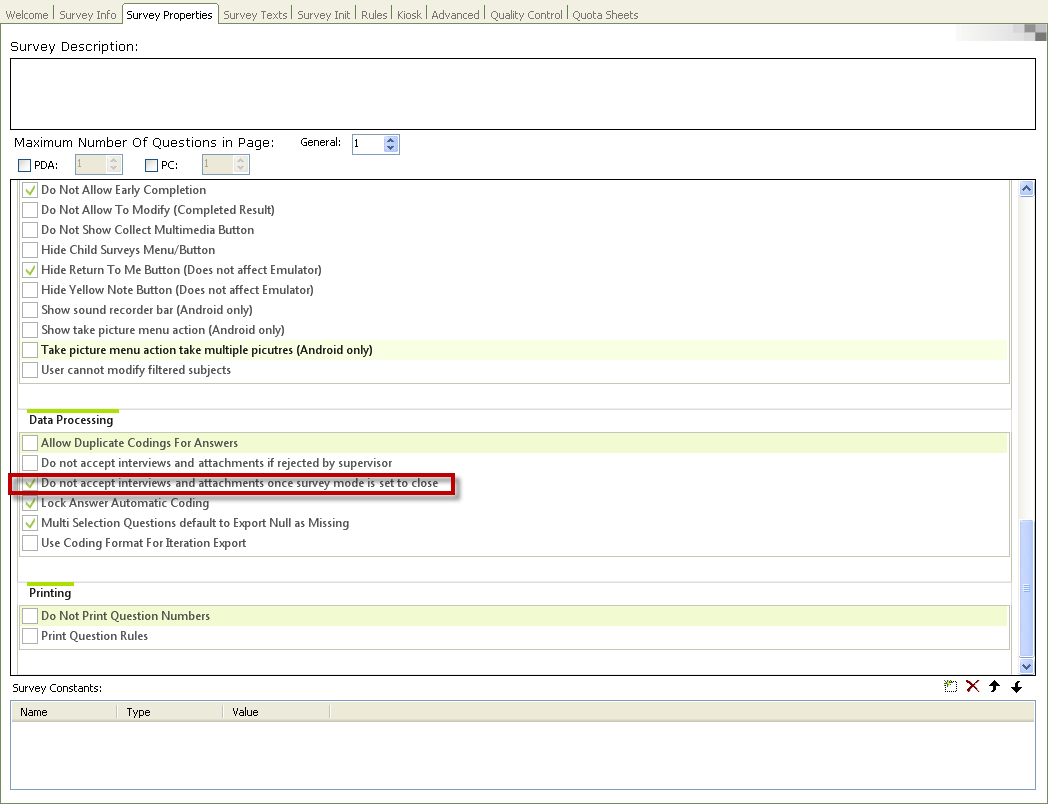Click the options list scrollbar thumb
Viewport: 1048px width, 804px height.
point(1027,588)
